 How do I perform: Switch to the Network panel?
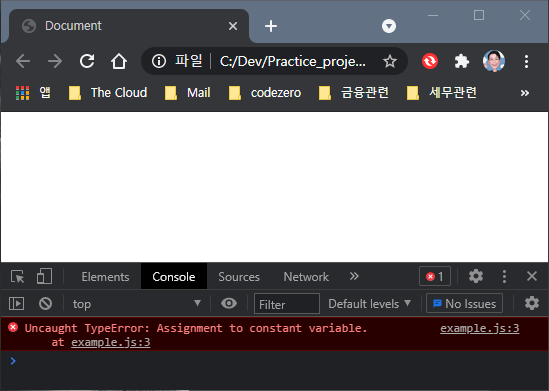coord(306,277)
